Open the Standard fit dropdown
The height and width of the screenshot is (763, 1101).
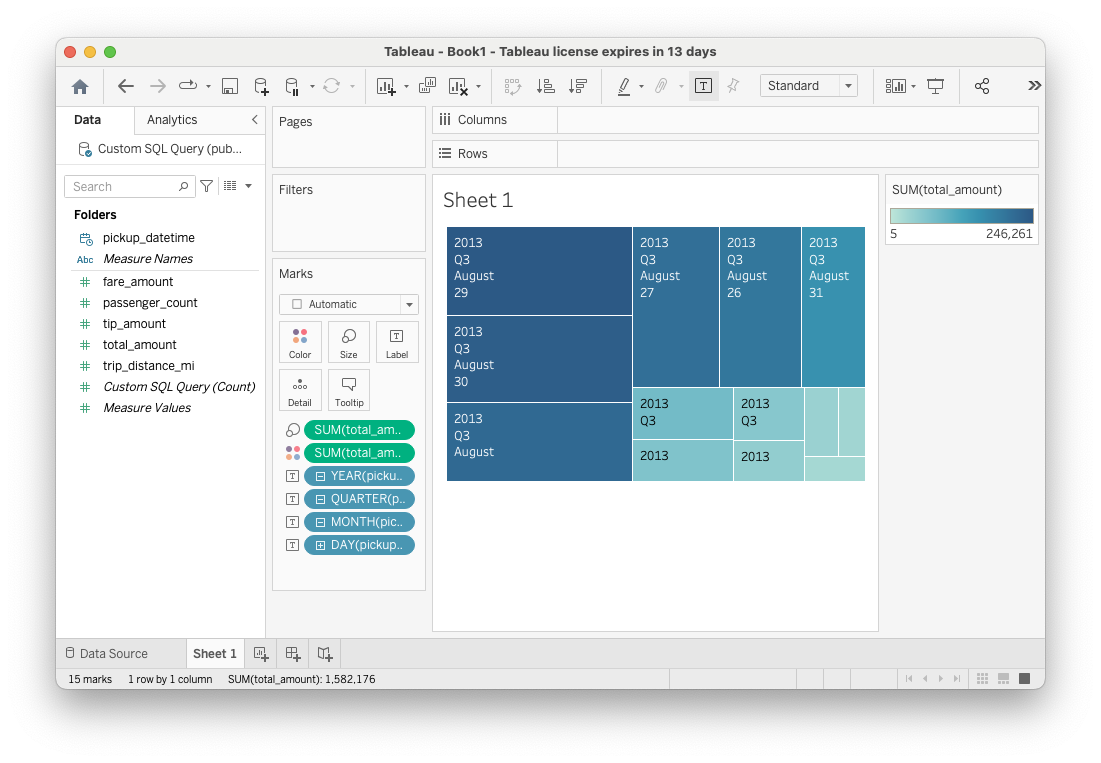[x=848, y=86]
